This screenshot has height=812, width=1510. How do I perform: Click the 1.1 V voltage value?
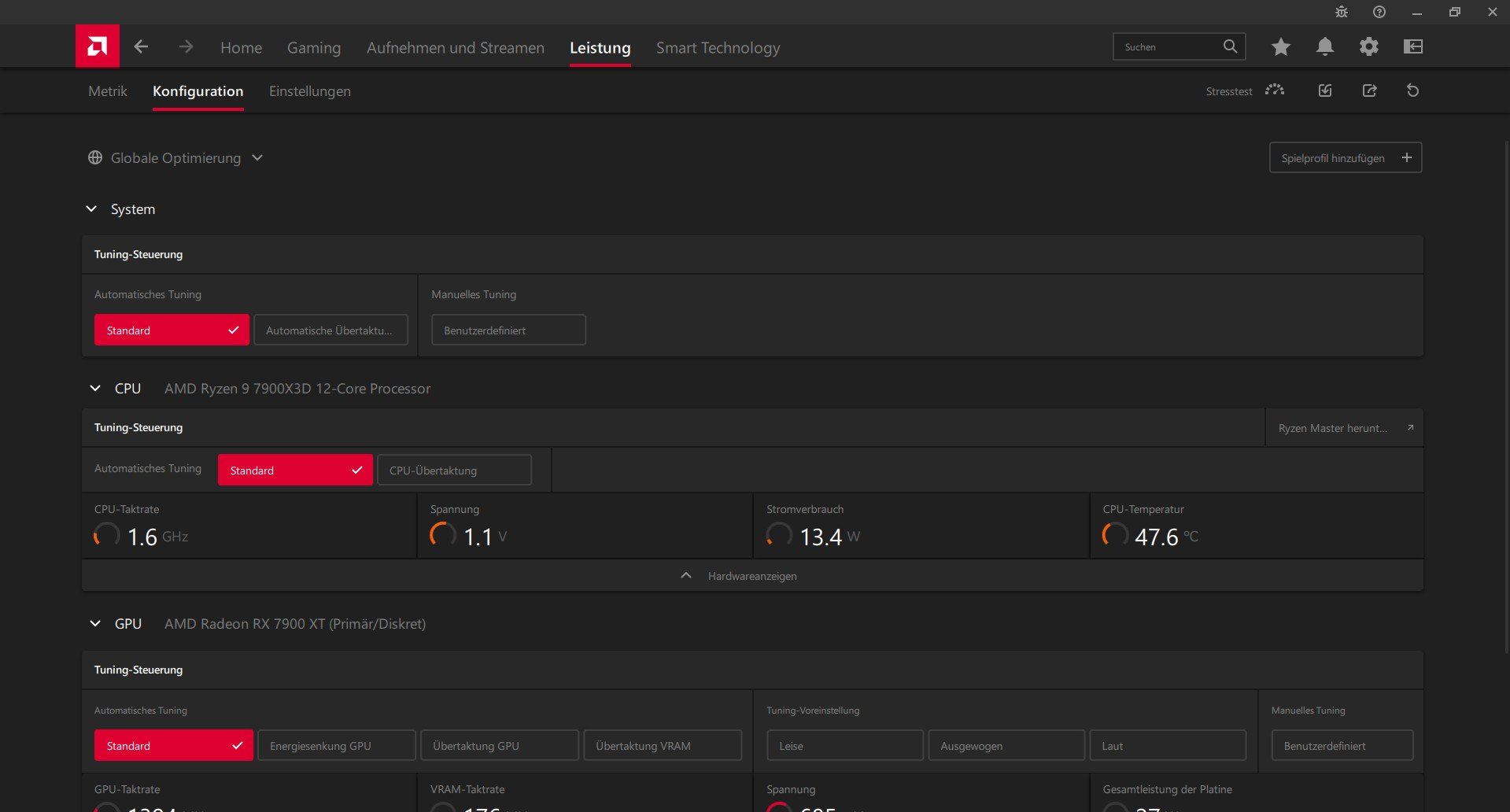pos(485,537)
